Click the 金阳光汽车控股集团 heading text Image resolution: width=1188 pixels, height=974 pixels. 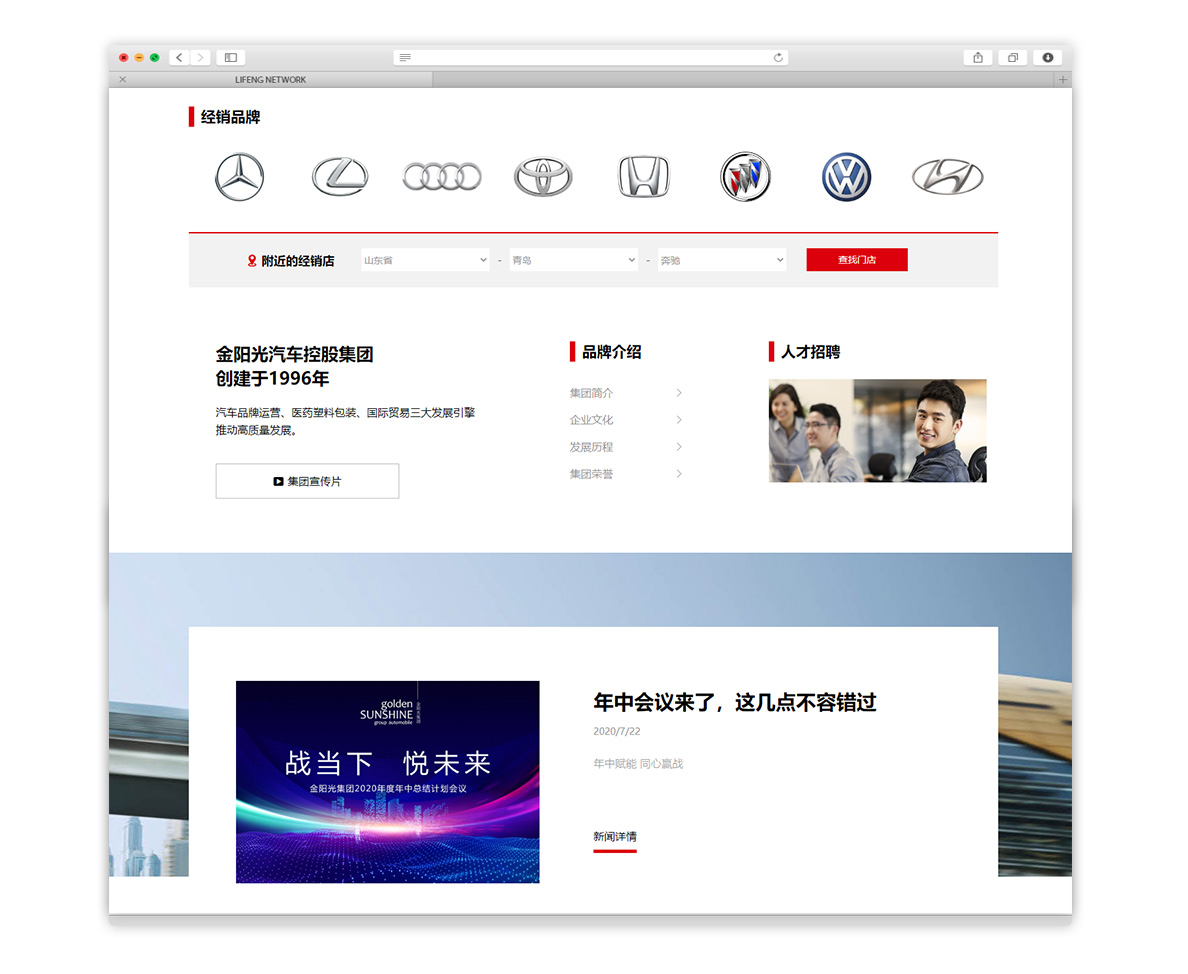[x=294, y=354]
